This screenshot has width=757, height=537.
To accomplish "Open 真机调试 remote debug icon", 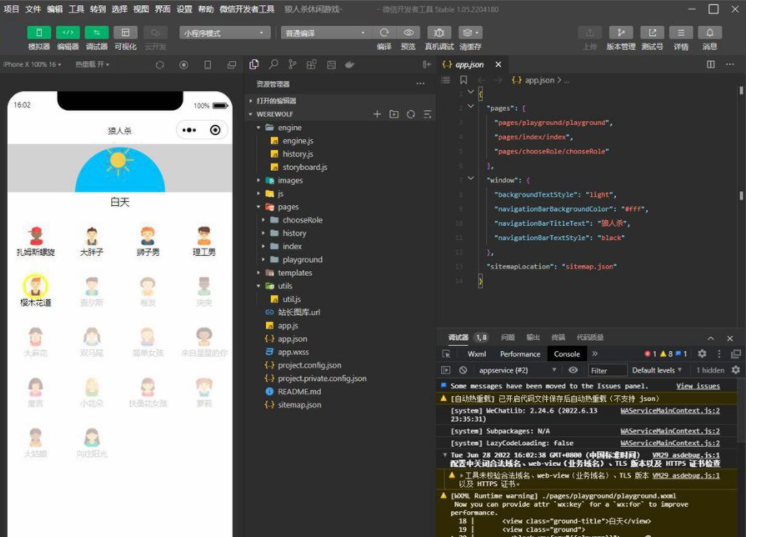I will click(439, 32).
